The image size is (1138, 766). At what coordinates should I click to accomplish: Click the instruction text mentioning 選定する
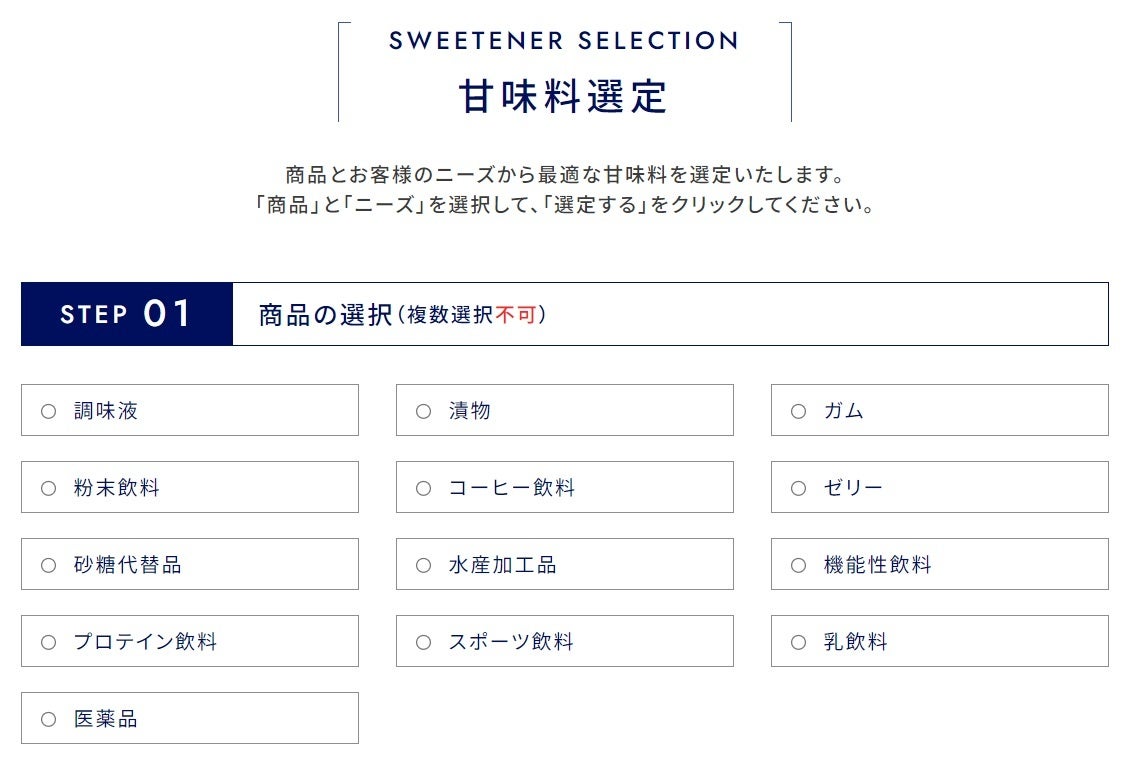(x=564, y=207)
